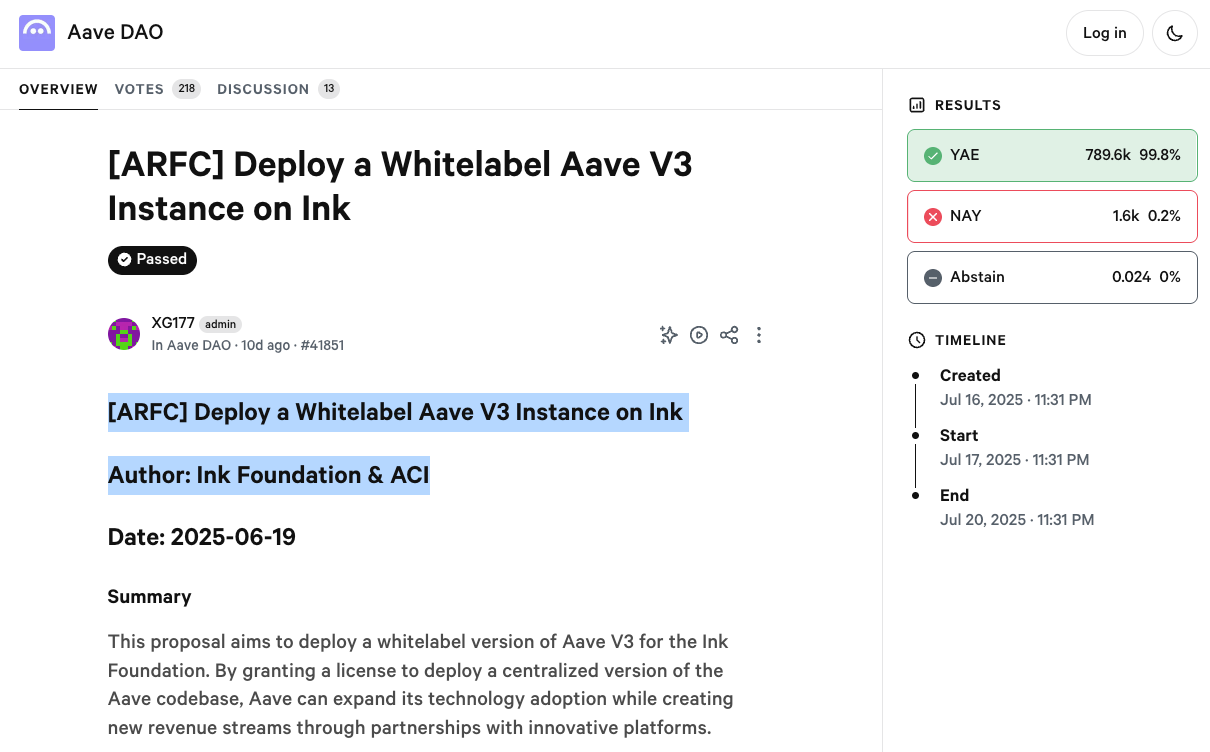Image resolution: width=1210 pixels, height=752 pixels.
Task: Click the XG177 author avatar
Action: (x=124, y=334)
